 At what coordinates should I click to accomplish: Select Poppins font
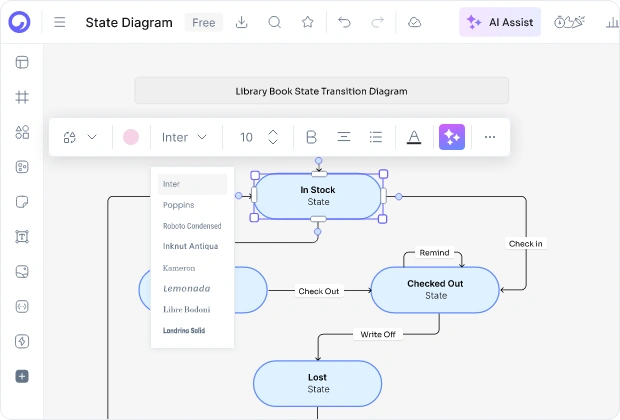tap(179, 205)
